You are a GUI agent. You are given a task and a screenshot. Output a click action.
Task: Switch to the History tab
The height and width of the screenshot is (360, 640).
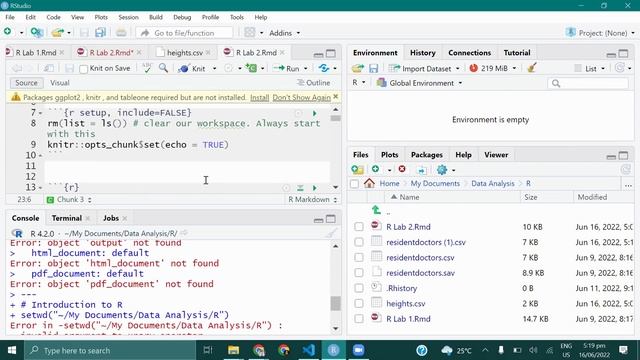coord(422,53)
